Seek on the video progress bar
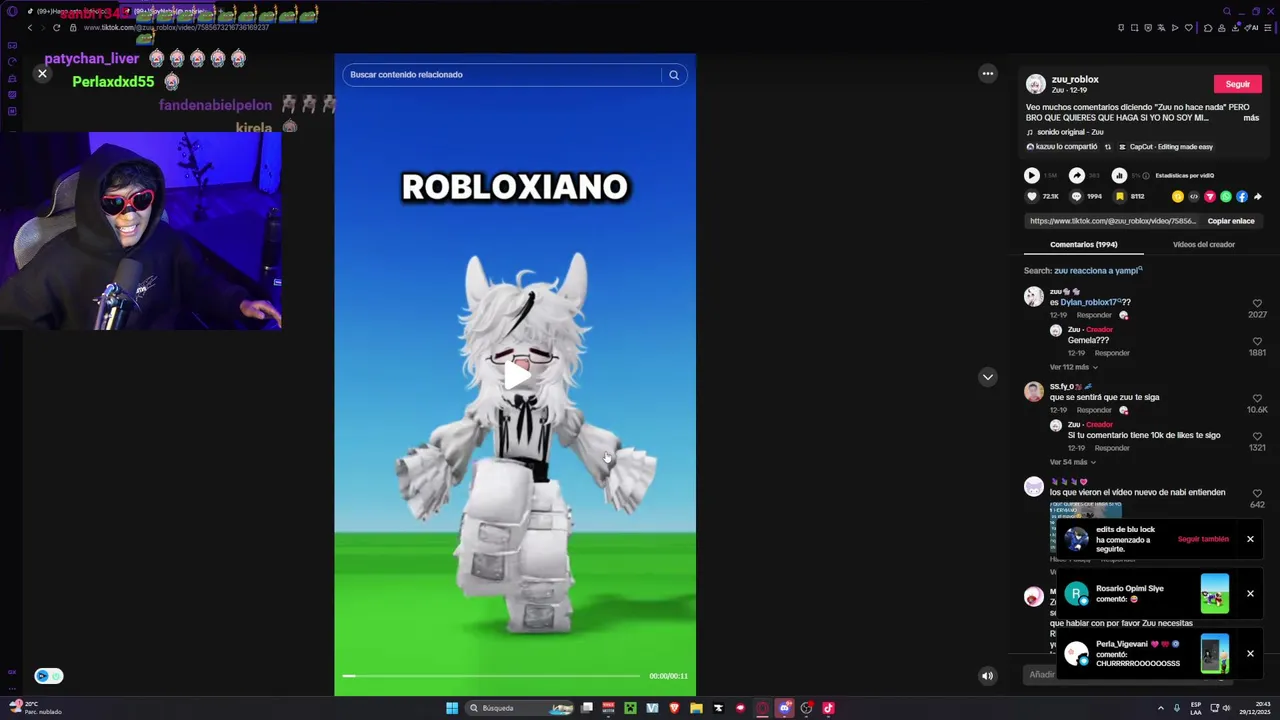 [491, 676]
